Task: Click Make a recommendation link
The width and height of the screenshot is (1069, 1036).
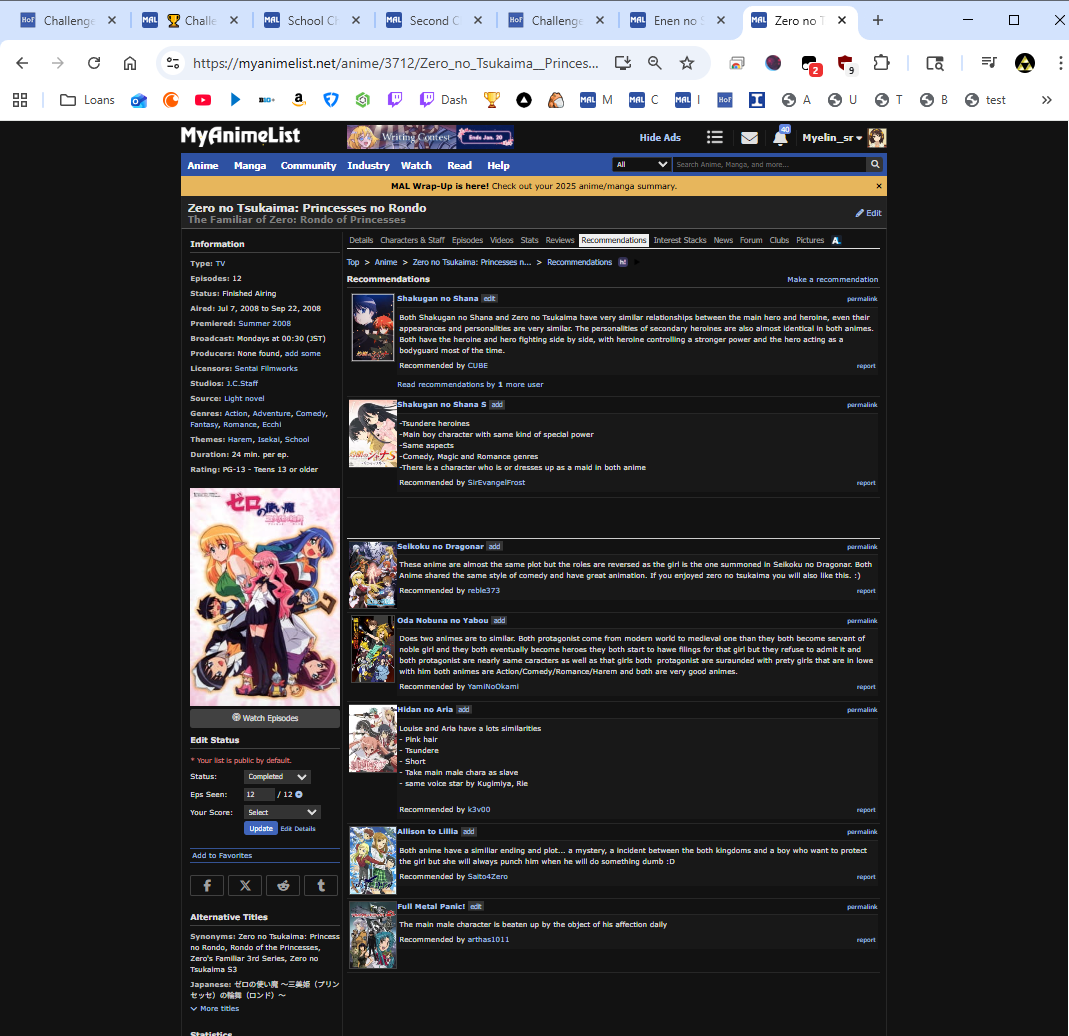Action: pos(832,279)
